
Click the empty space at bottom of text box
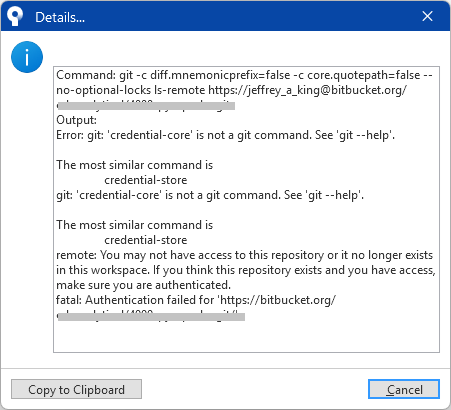[x=246, y=337]
